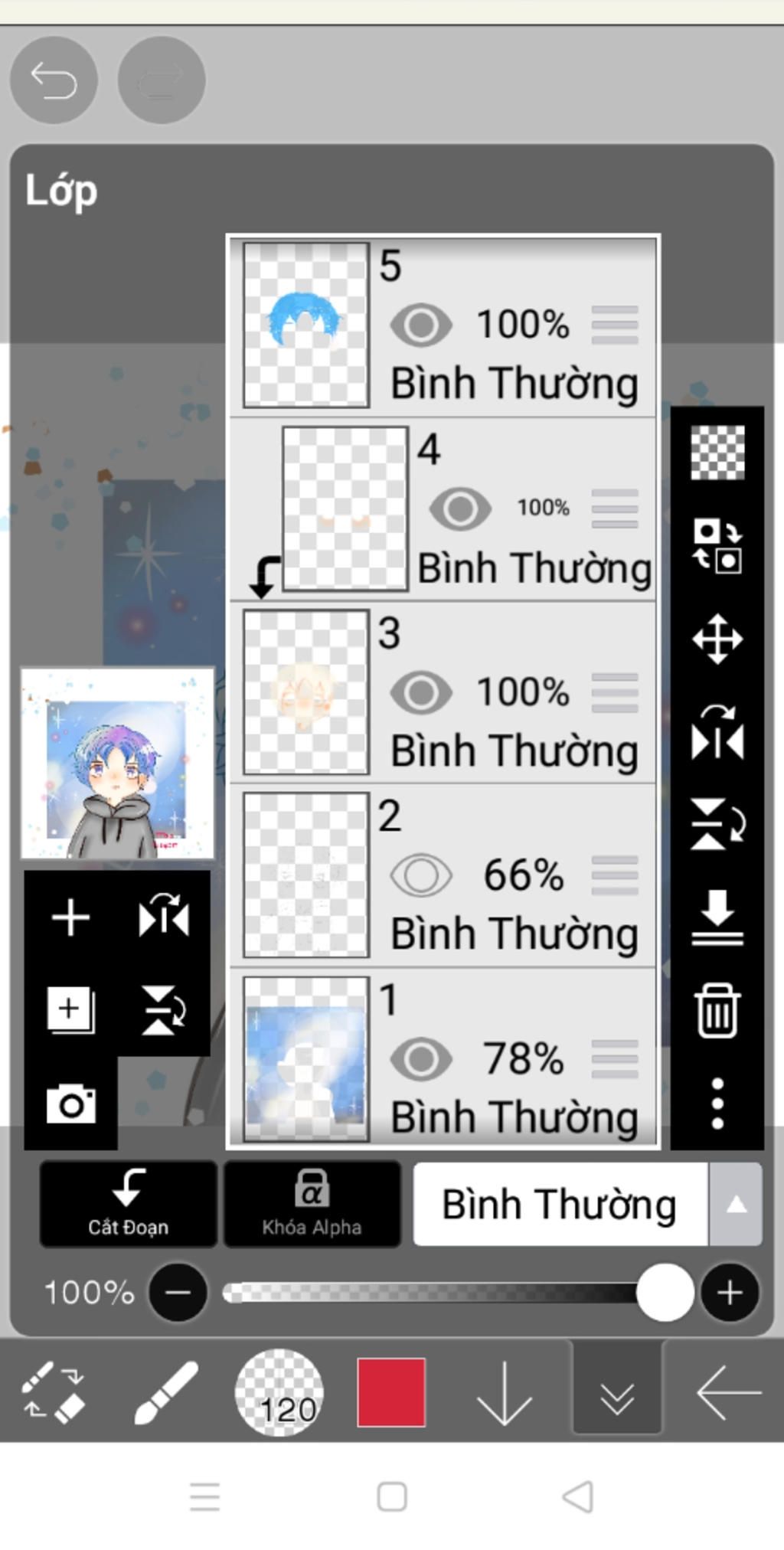Open the three-dot layer options menu

pyautogui.click(x=717, y=1104)
